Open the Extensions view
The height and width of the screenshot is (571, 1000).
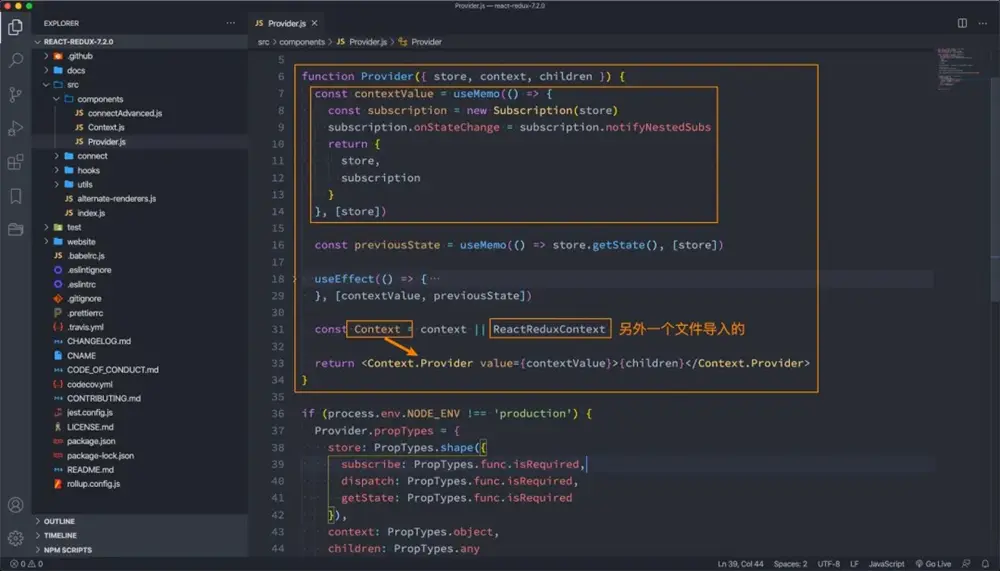coord(15,162)
